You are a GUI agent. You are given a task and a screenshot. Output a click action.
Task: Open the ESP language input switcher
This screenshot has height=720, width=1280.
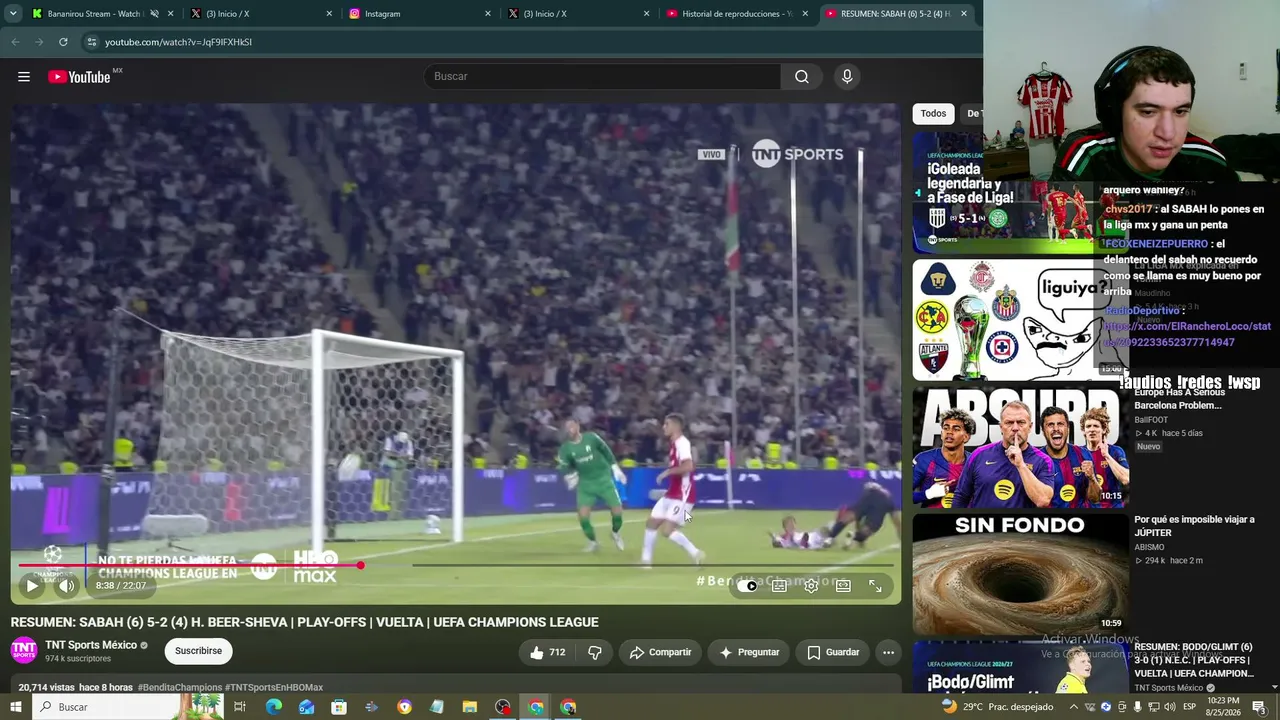point(1190,707)
